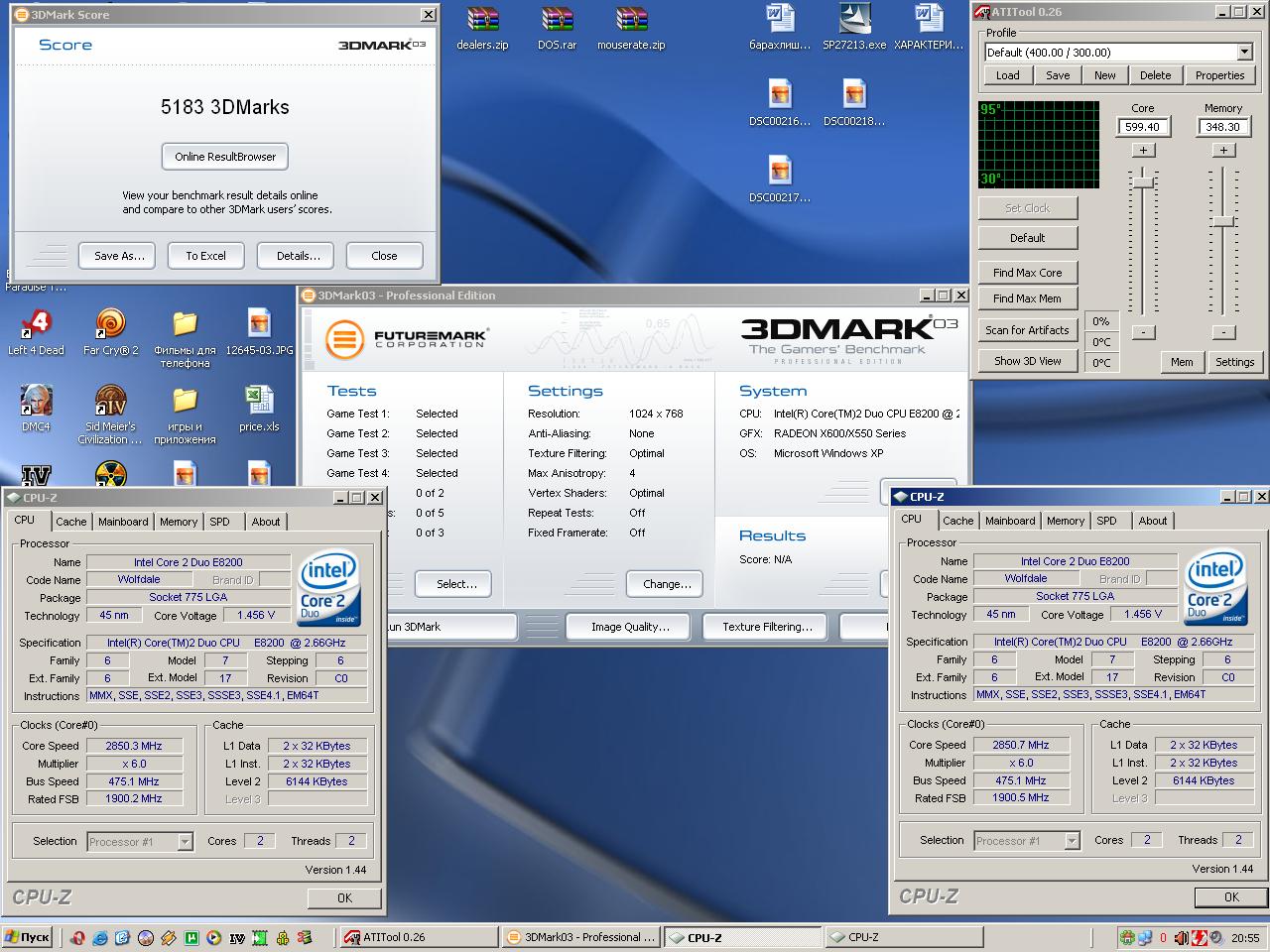
Task: Click Find Max Core in ATITool
Action: pos(1027,273)
